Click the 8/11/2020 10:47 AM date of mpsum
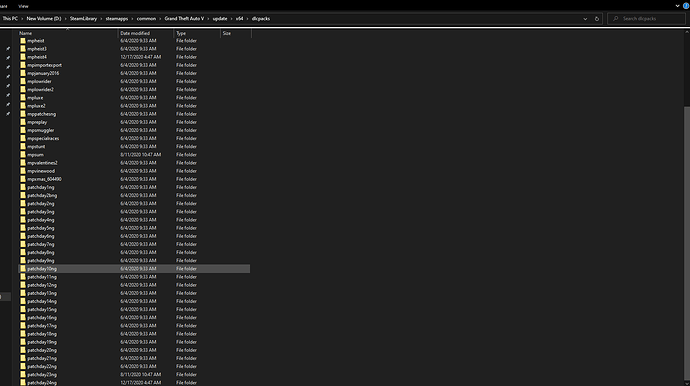The height and width of the screenshot is (386, 690). click(x=140, y=154)
